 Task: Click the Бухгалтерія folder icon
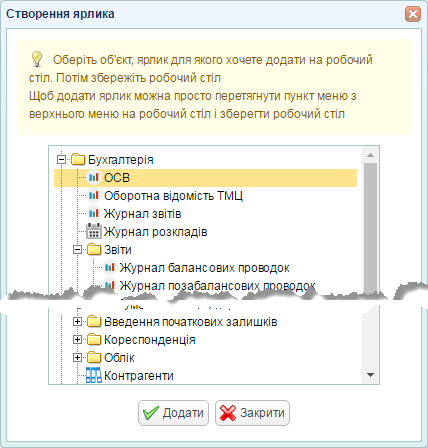point(78,159)
